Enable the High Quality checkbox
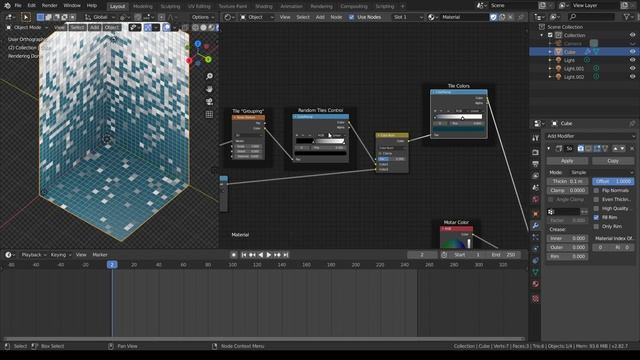640x360 pixels. point(596,209)
